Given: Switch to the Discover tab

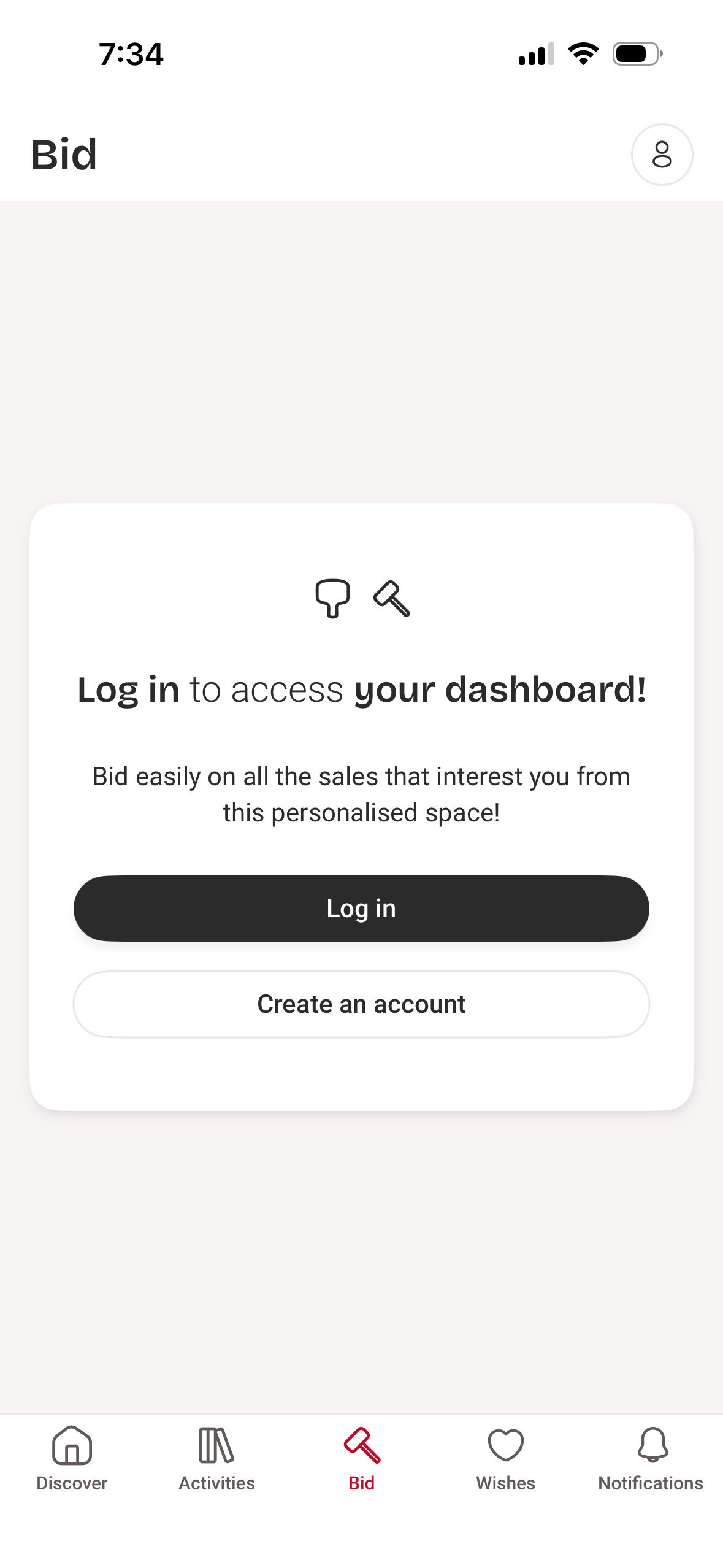Looking at the screenshot, I should (x=72, y=1483).
